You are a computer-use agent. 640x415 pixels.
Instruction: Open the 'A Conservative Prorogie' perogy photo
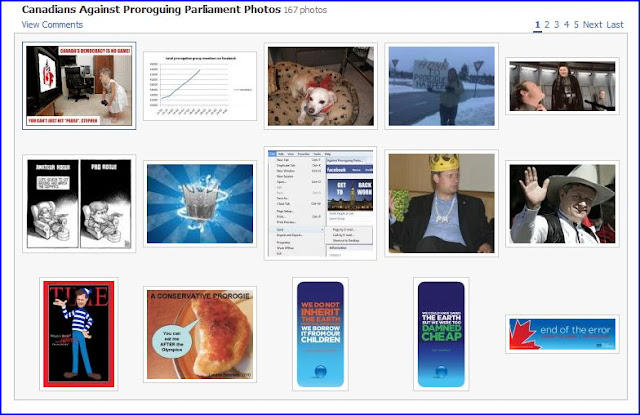point(200,334)
